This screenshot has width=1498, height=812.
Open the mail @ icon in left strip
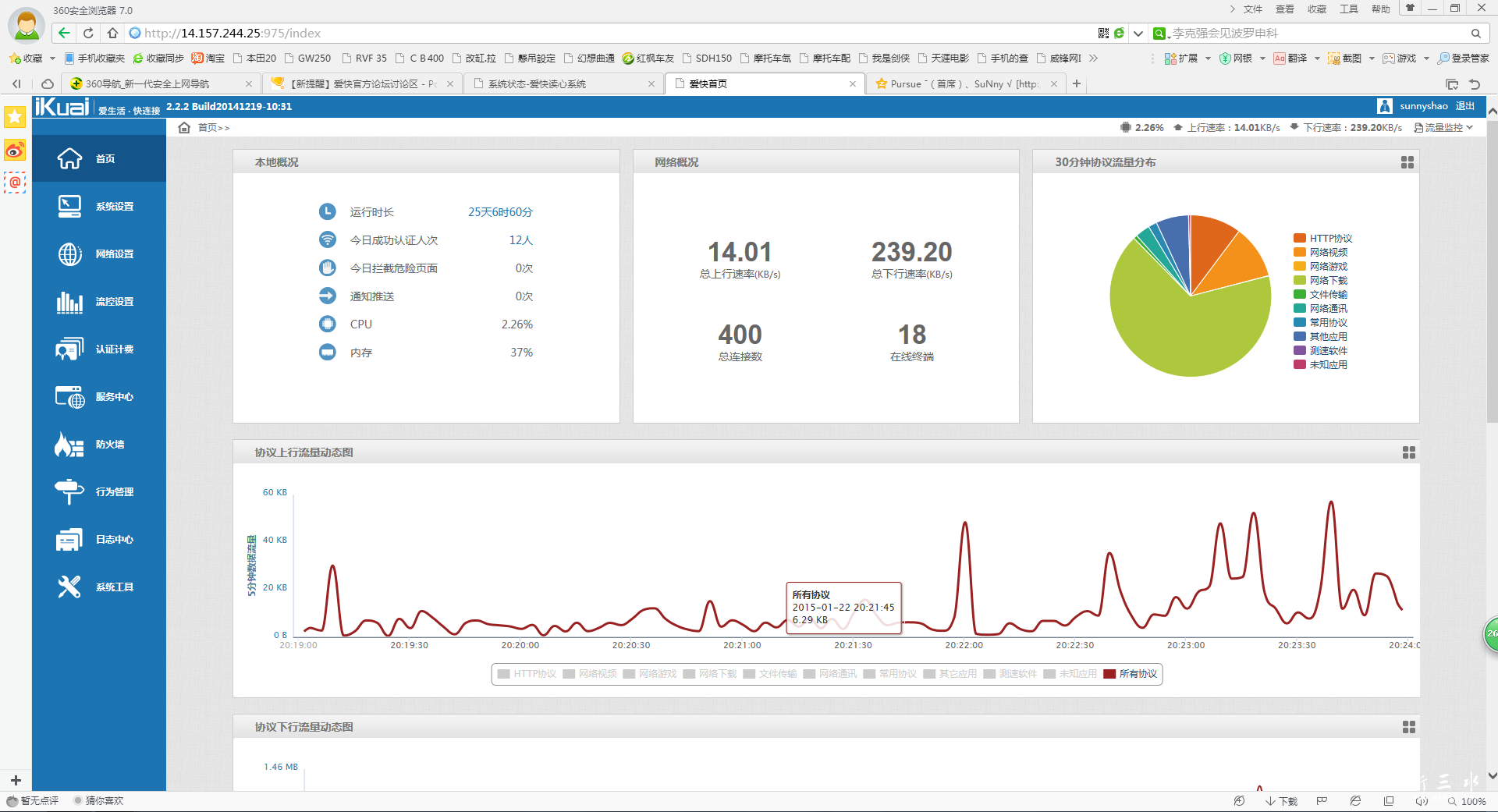[15, 183]
